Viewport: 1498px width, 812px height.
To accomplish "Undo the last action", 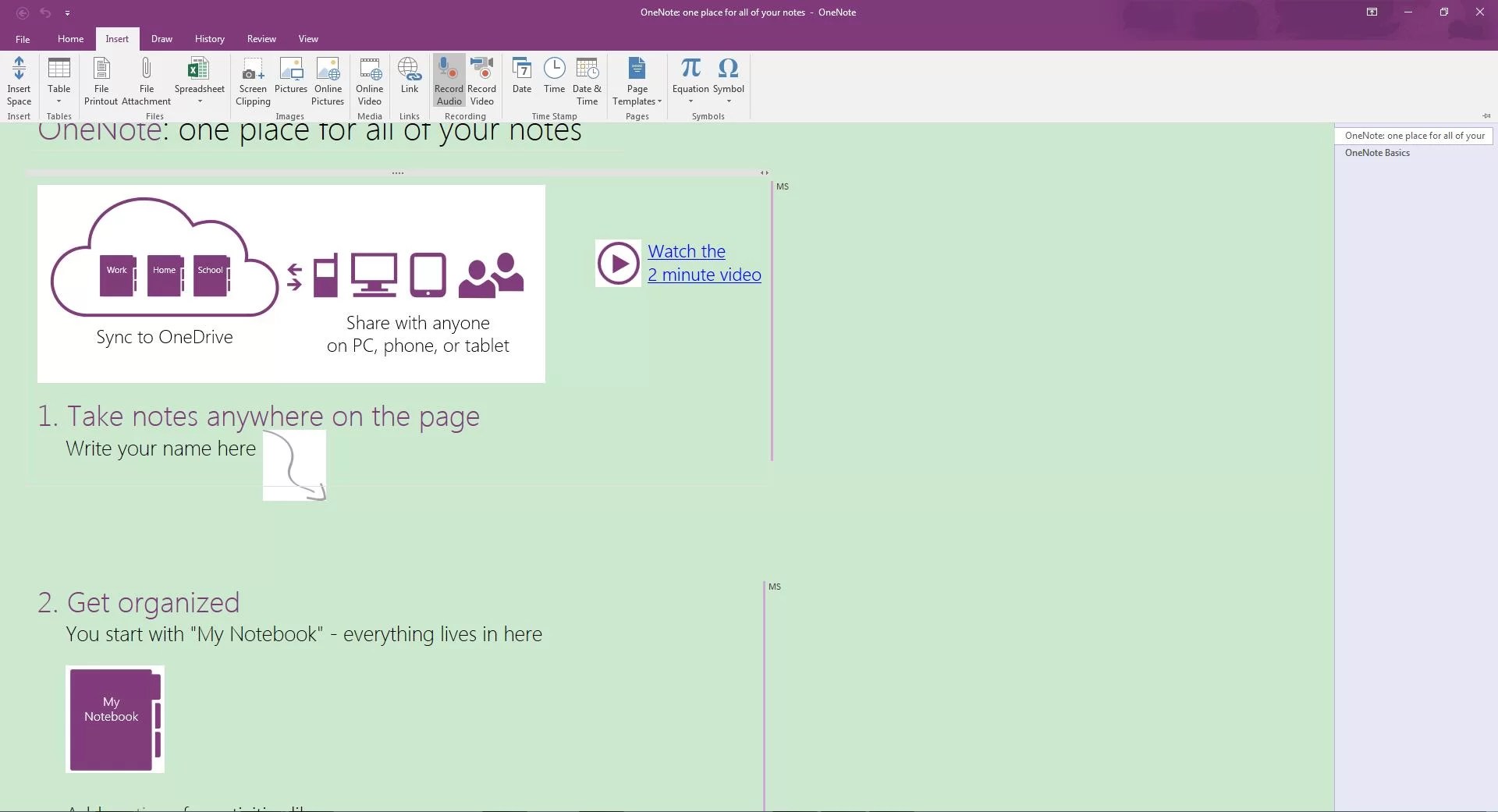I will [45, 12].
